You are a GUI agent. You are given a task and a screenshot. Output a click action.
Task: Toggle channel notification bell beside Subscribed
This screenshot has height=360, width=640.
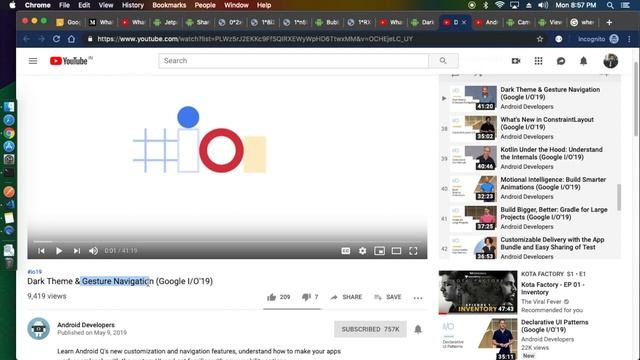tap(418, 329)
